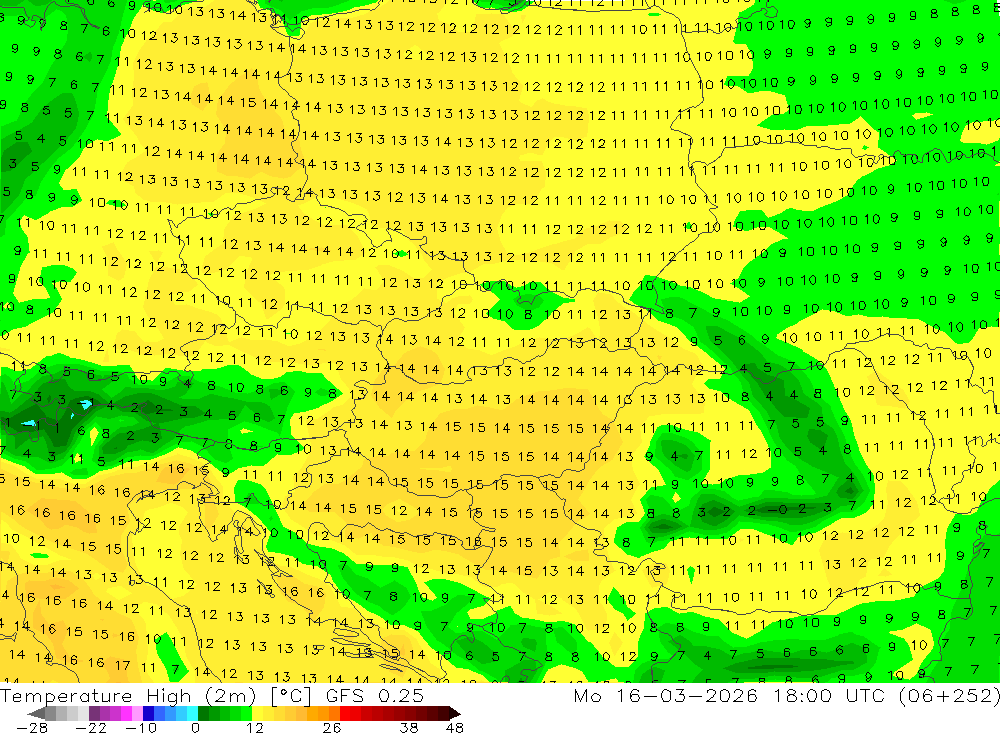Click the "48" legend scale label
The image size is (1000, 733).
[x=455, y=728]
